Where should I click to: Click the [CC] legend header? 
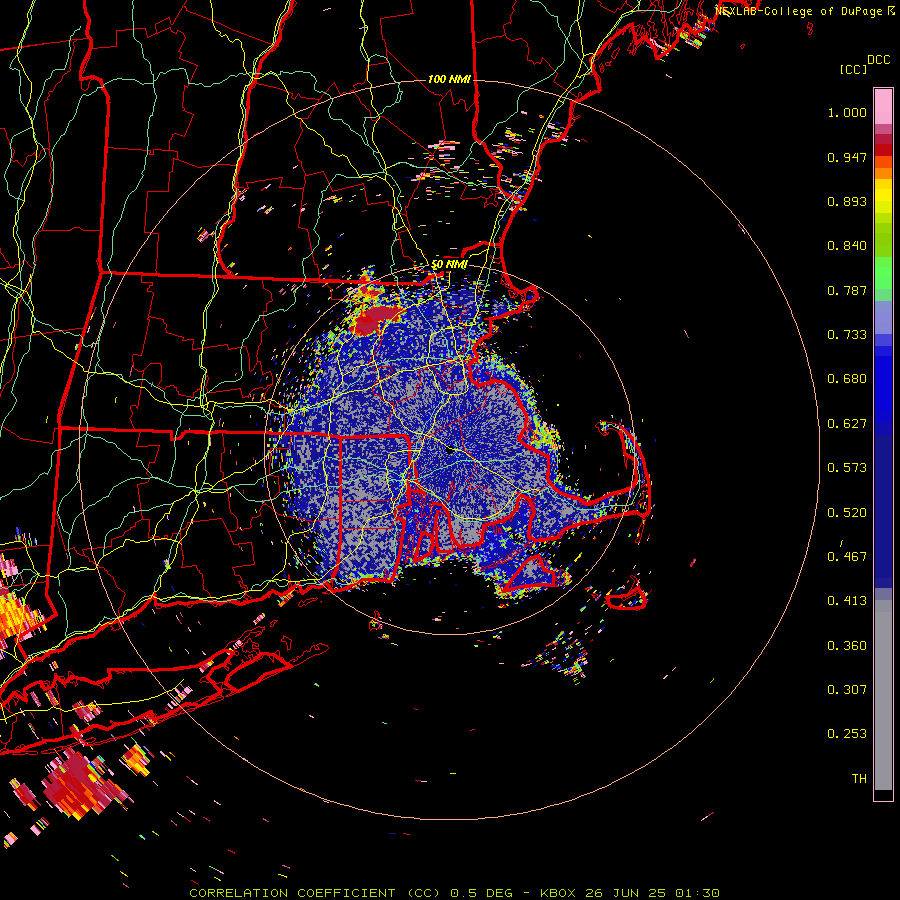(854, 70)
